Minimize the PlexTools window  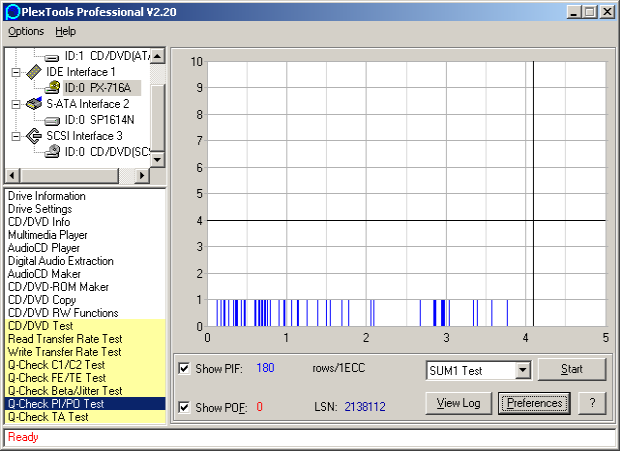[574, 11]
